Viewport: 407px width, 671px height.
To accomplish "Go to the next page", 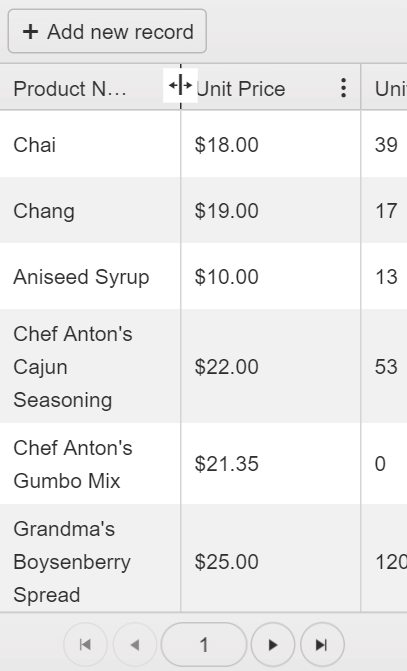I will click(x=273, y=644).
